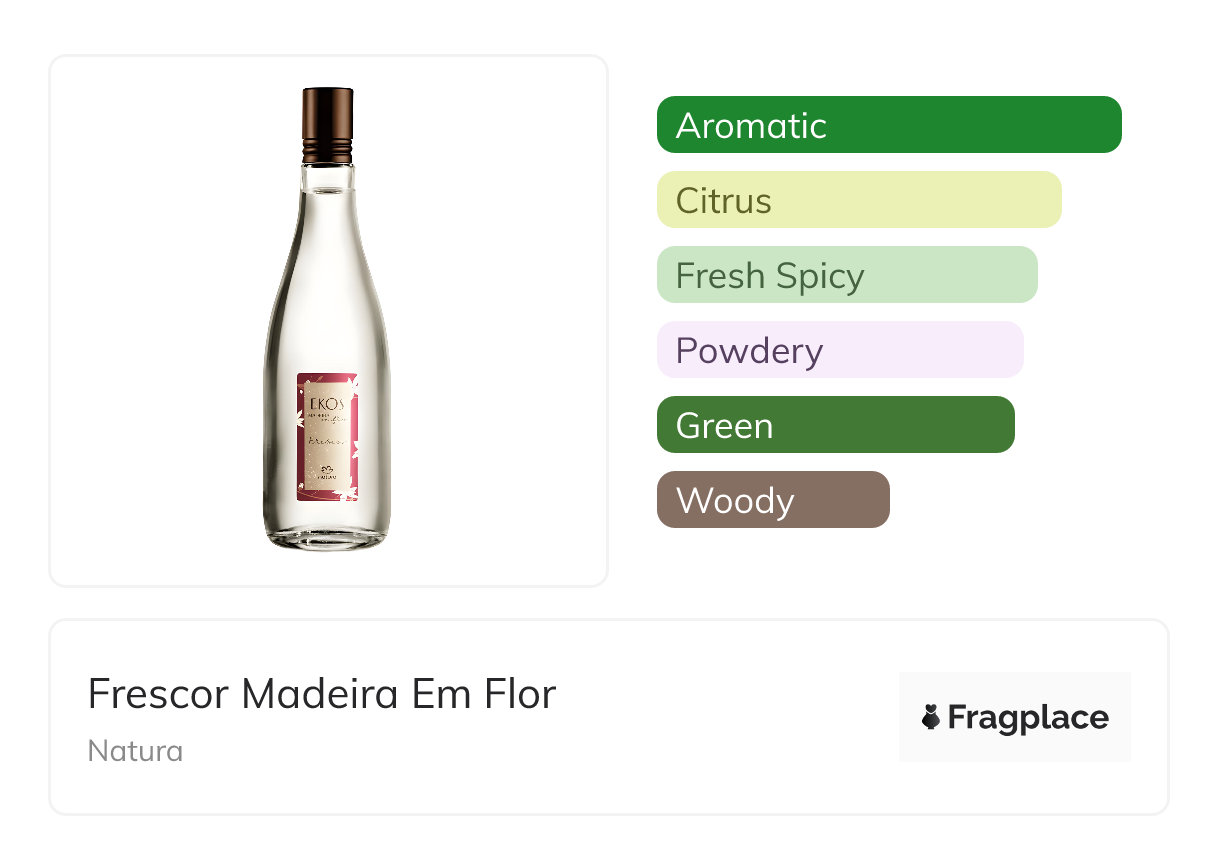Click the EKOS wordmark on the bottle label
The height and width of the screenshot is (864, 1218).
coord(326,404)
